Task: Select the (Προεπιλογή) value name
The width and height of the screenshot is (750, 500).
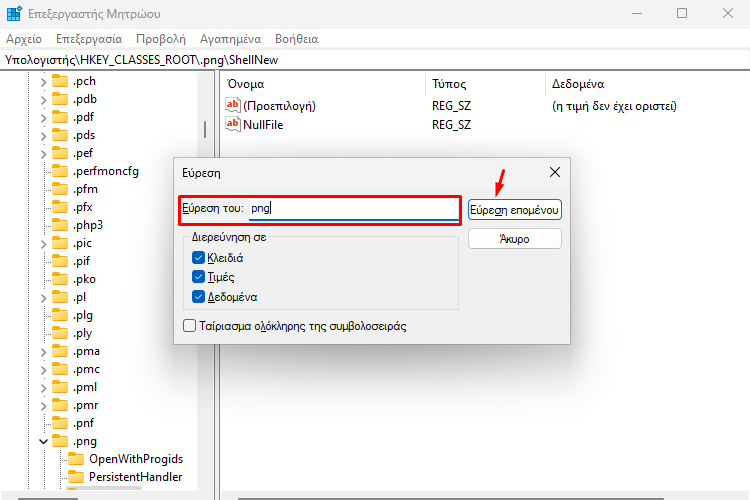Action: (279, 106)
